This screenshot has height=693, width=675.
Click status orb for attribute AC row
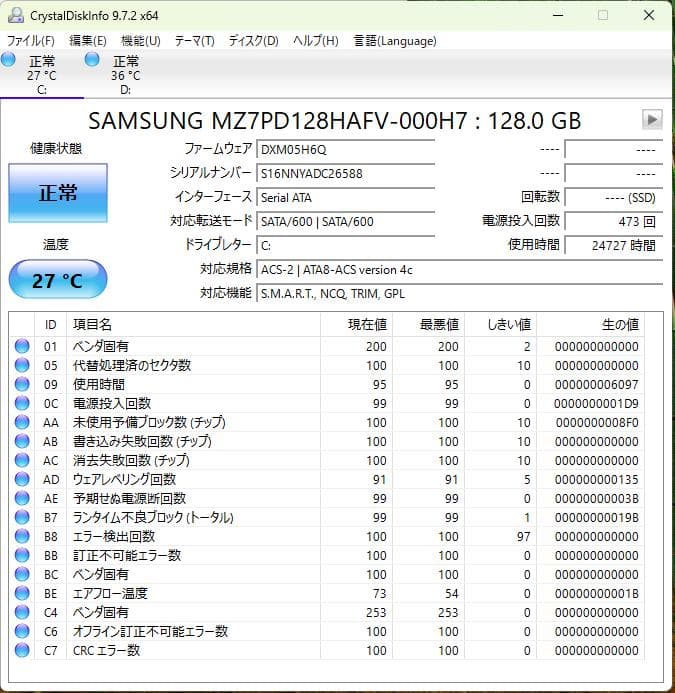(22, 460)
